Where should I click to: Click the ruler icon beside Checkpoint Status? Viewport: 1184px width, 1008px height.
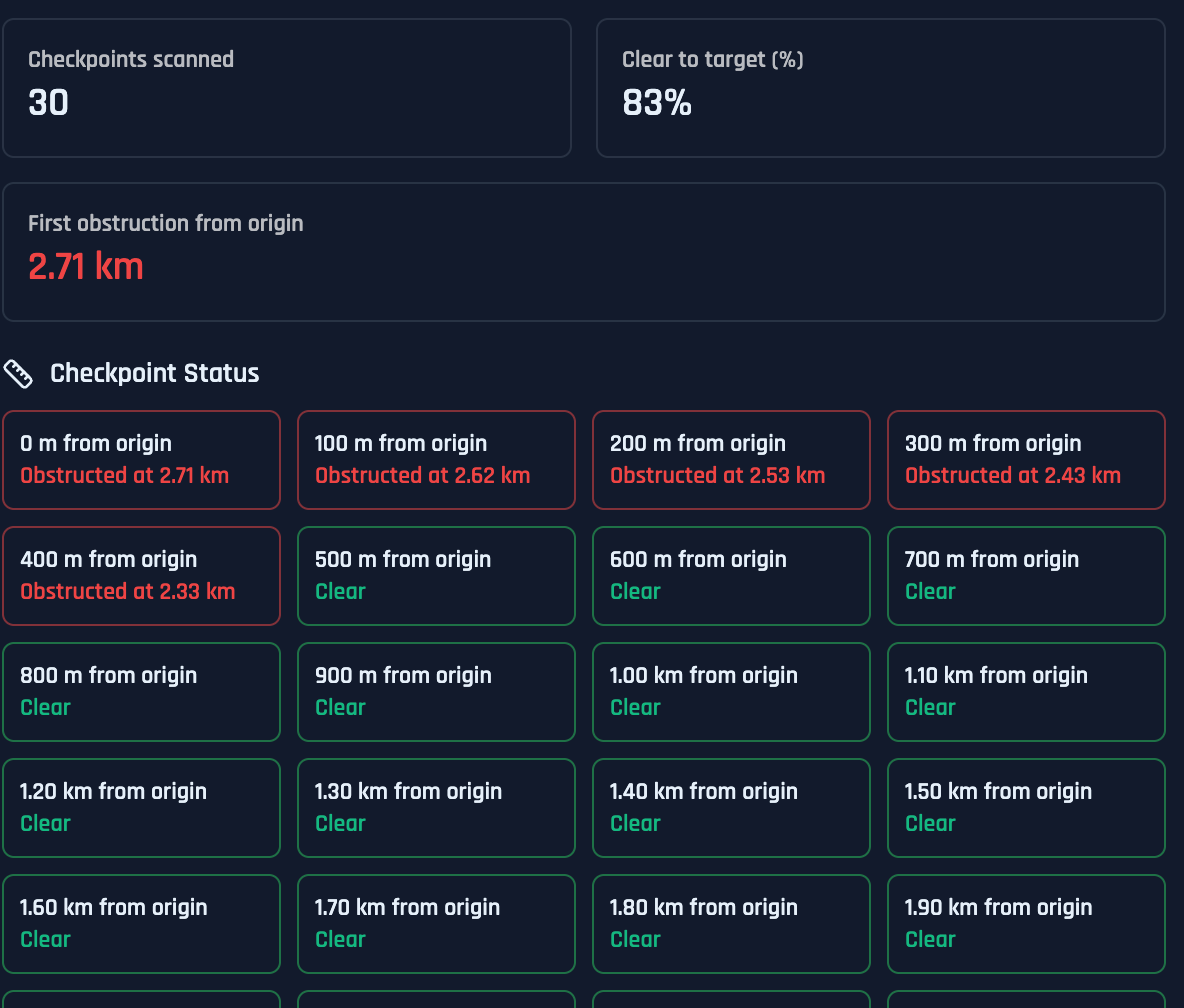pos(18,374)
